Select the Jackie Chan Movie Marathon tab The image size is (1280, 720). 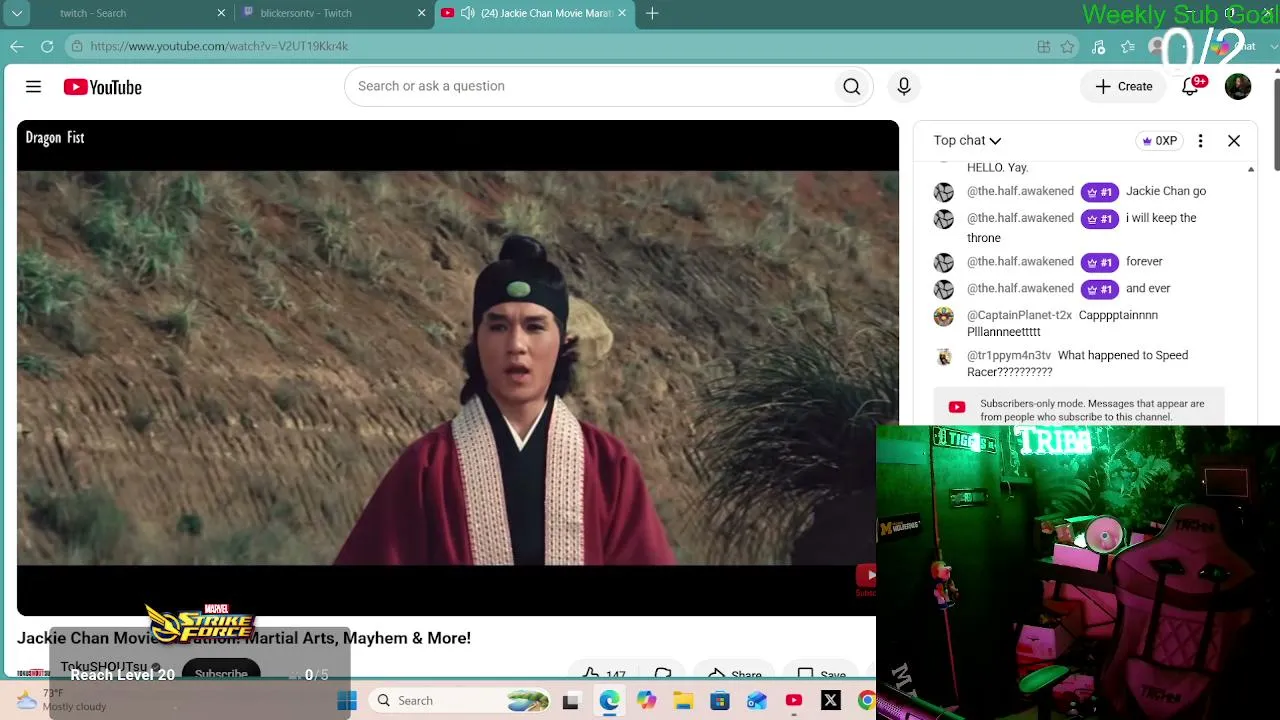pos(534,13)
